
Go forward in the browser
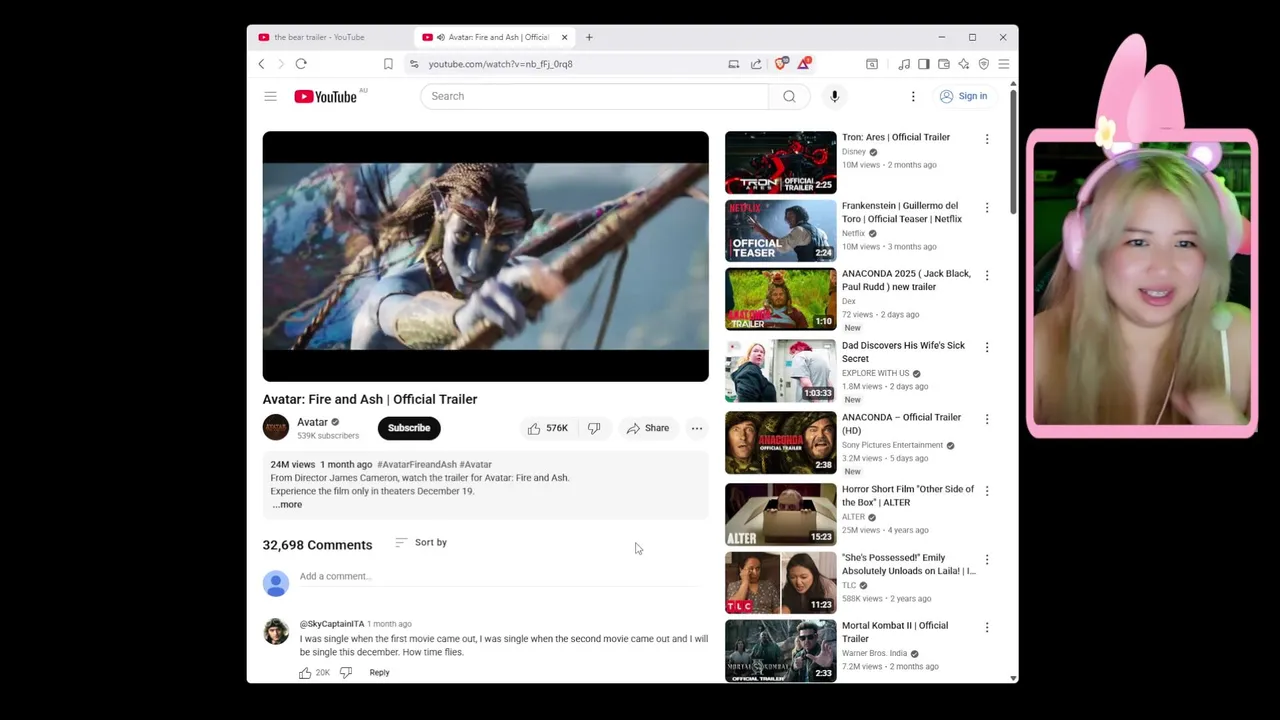[x=281, y=64]
